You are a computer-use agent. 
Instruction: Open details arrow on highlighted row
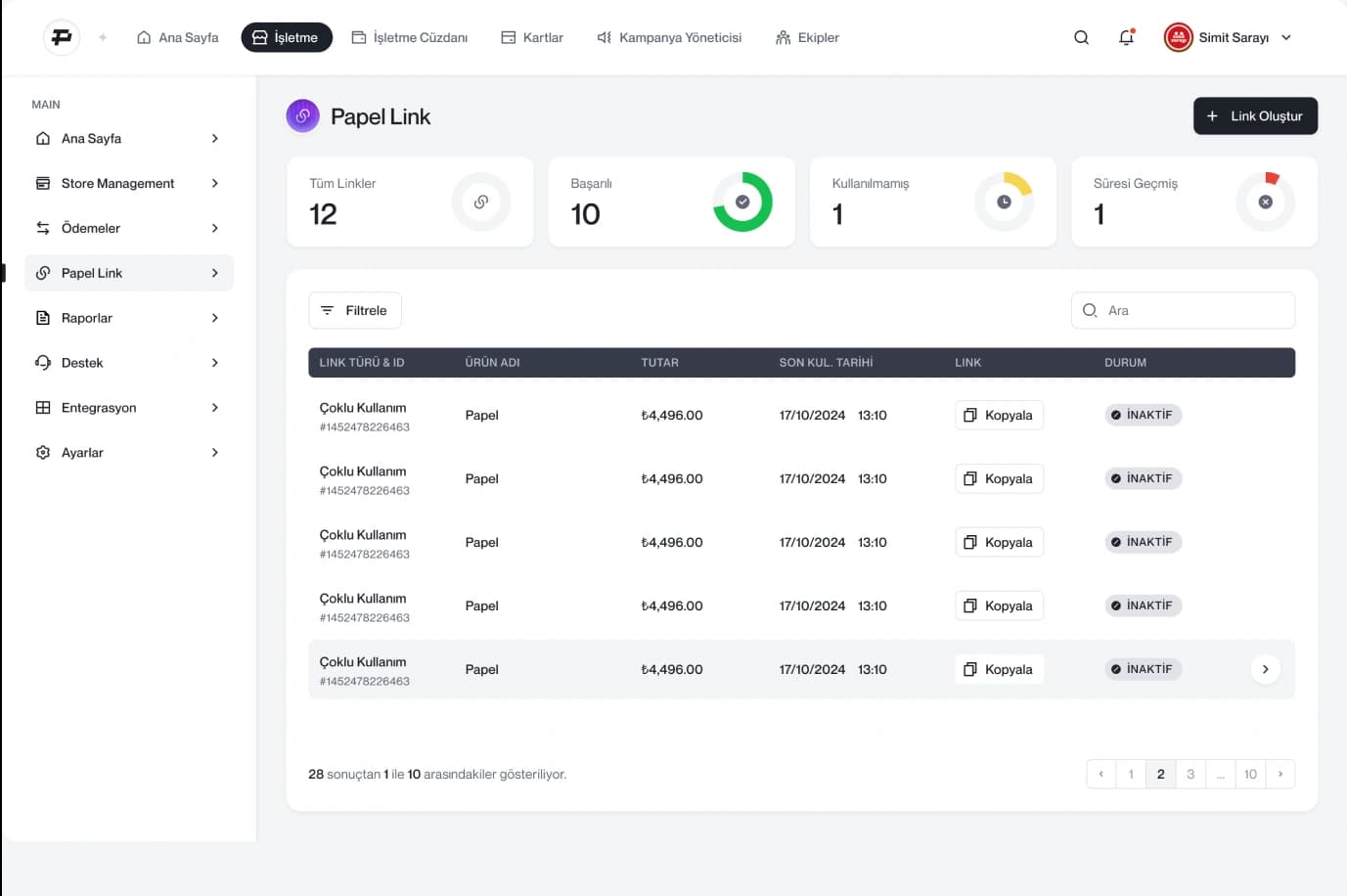(1265, 669)
